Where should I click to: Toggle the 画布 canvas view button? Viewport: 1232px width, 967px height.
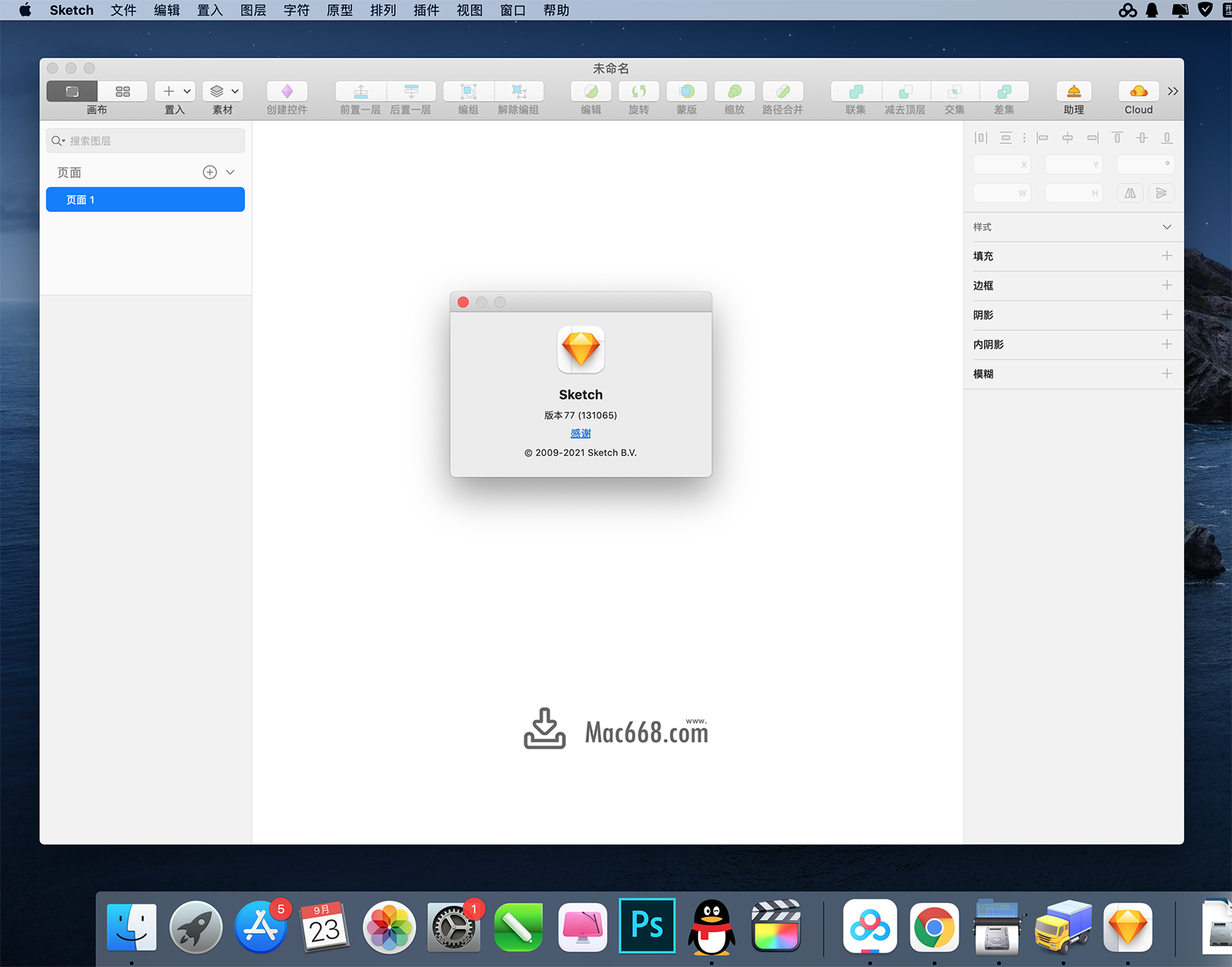[x=71, y=91]
